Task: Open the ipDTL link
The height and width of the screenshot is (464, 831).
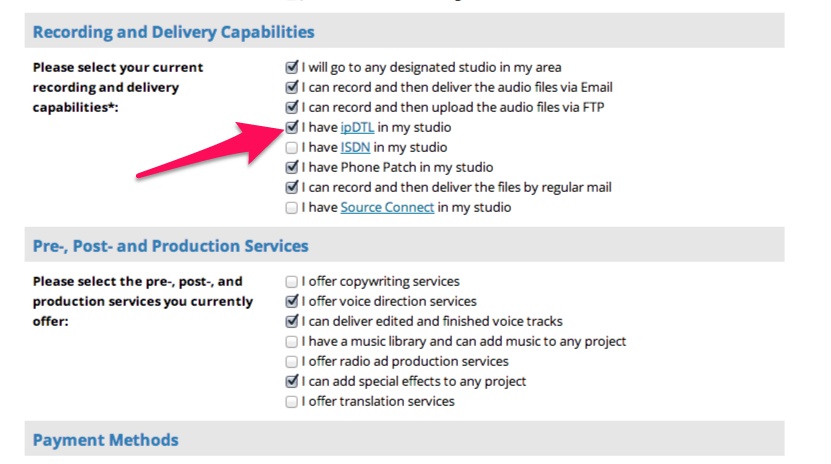Action: tap(357, 128)
